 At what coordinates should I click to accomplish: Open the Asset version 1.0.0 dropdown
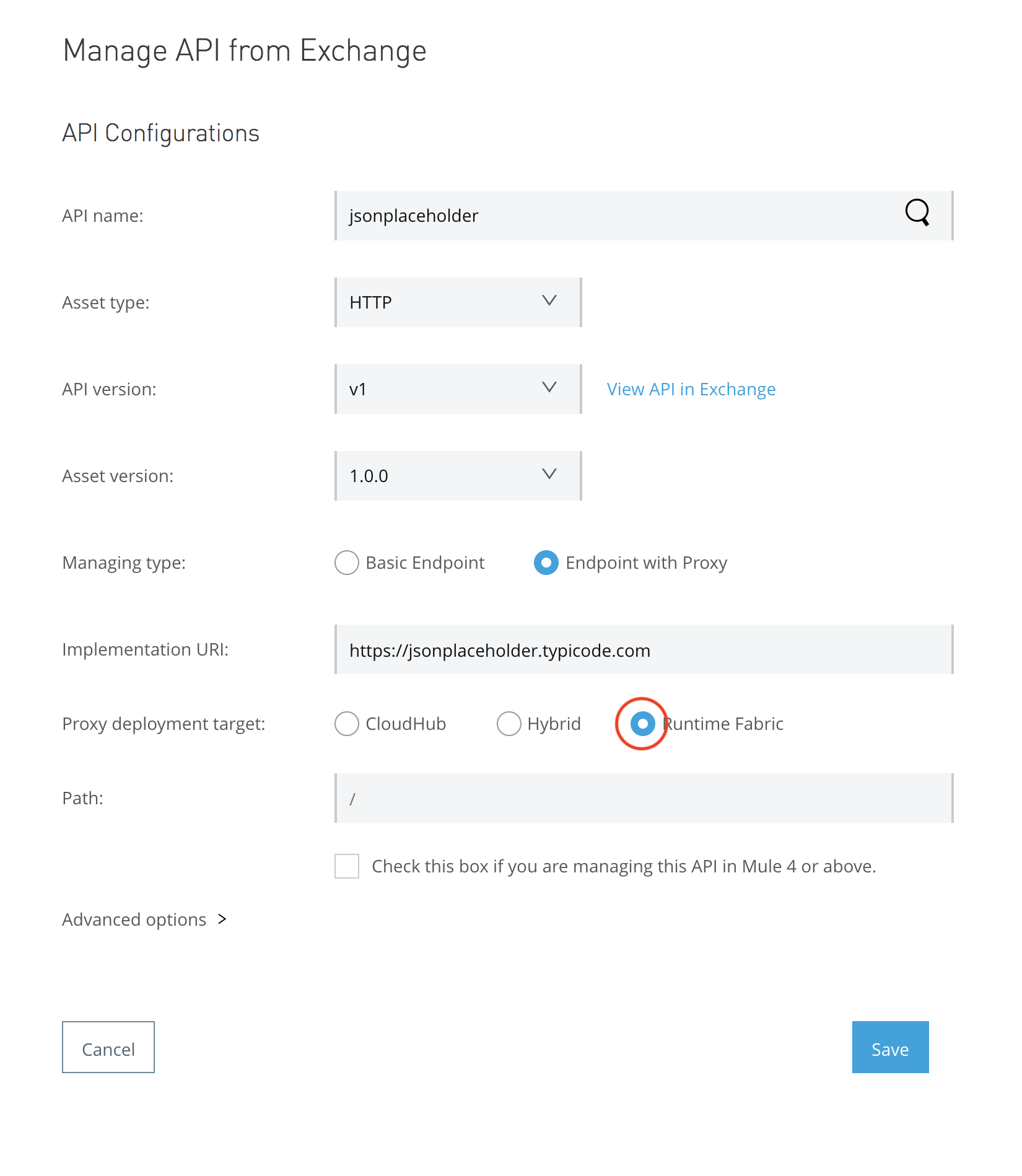point(458,476)
